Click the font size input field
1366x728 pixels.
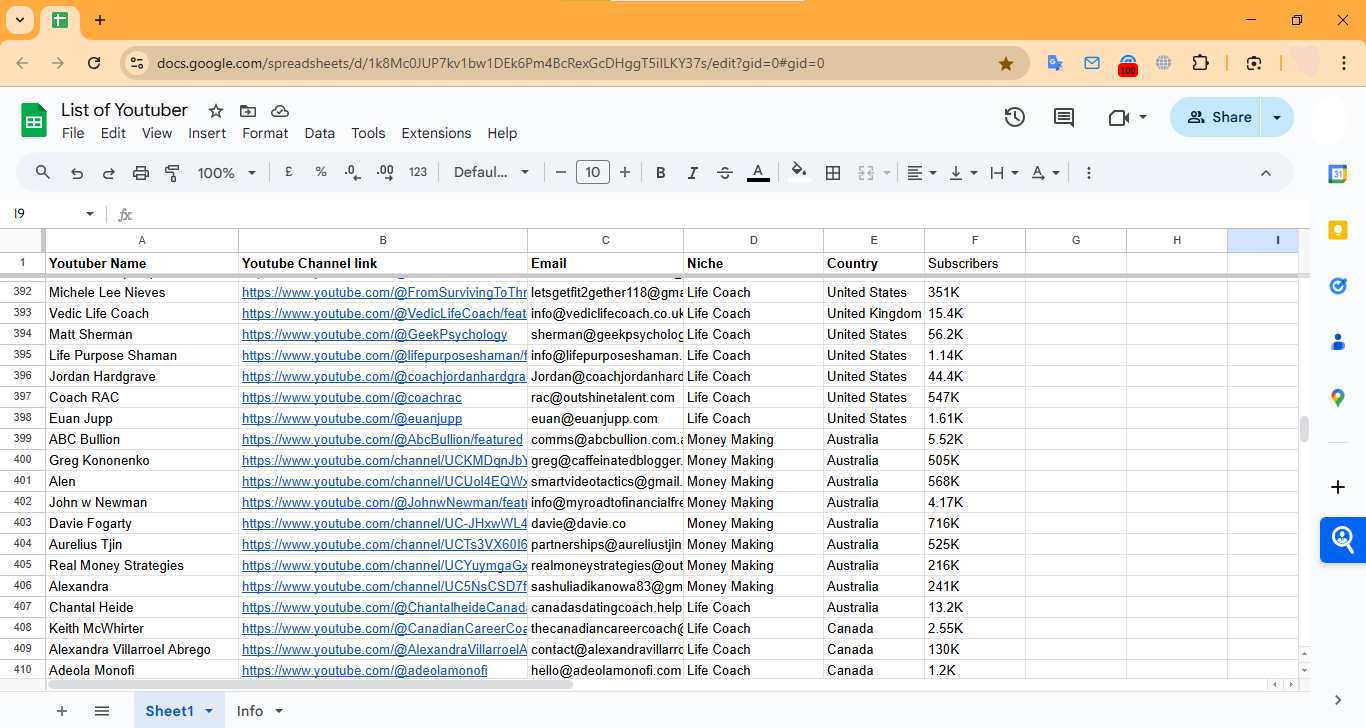point(592,173)
